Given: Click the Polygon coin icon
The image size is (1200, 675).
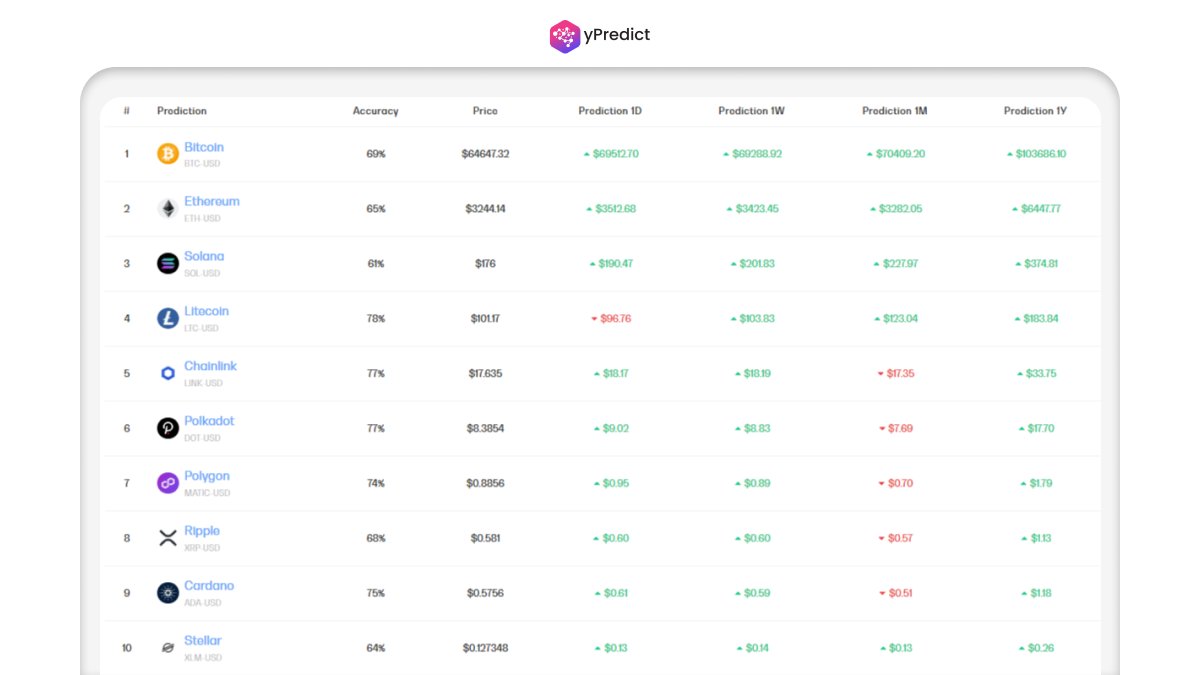Looking at the screenshot, I should click(x=168, y=483).
